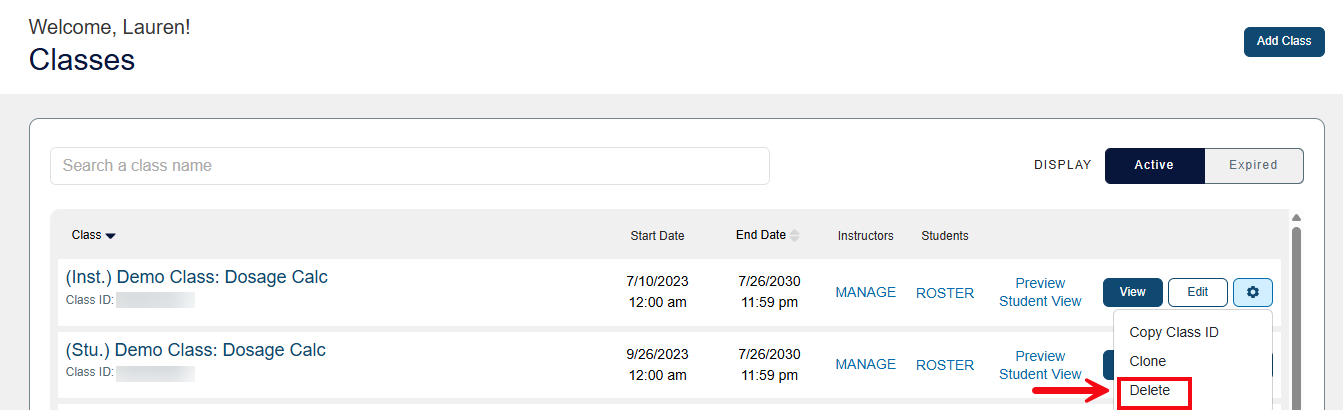The width and height of the screenshot is (1343, 410).
Task: Click Class ID label under Inst. Demo Class
Action: [x=90, y=300]
